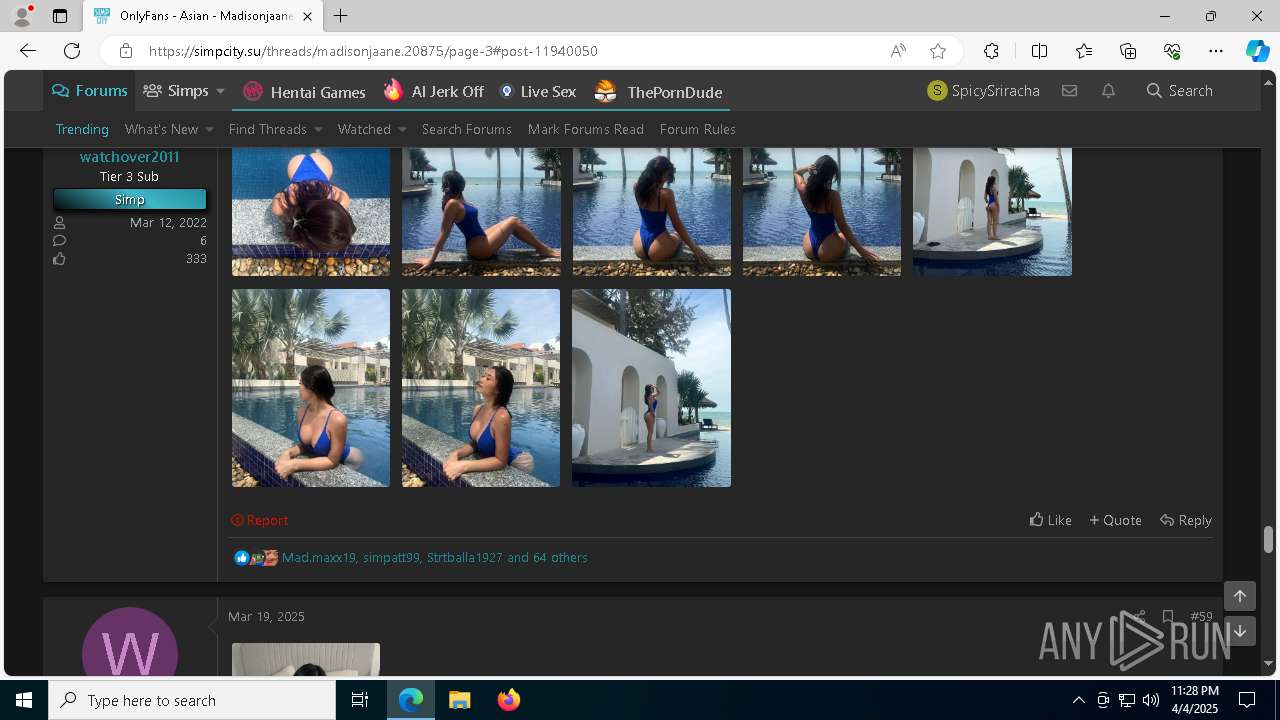Open the Hentai Games link
Viewport: 1280px width, 720px height.
point(305,92)
